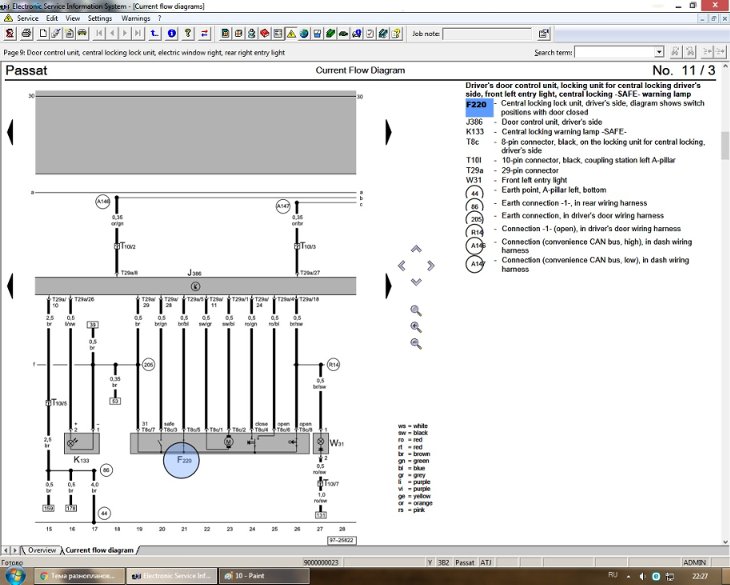
Task: Open the Windows Start button
Action: 13,576
